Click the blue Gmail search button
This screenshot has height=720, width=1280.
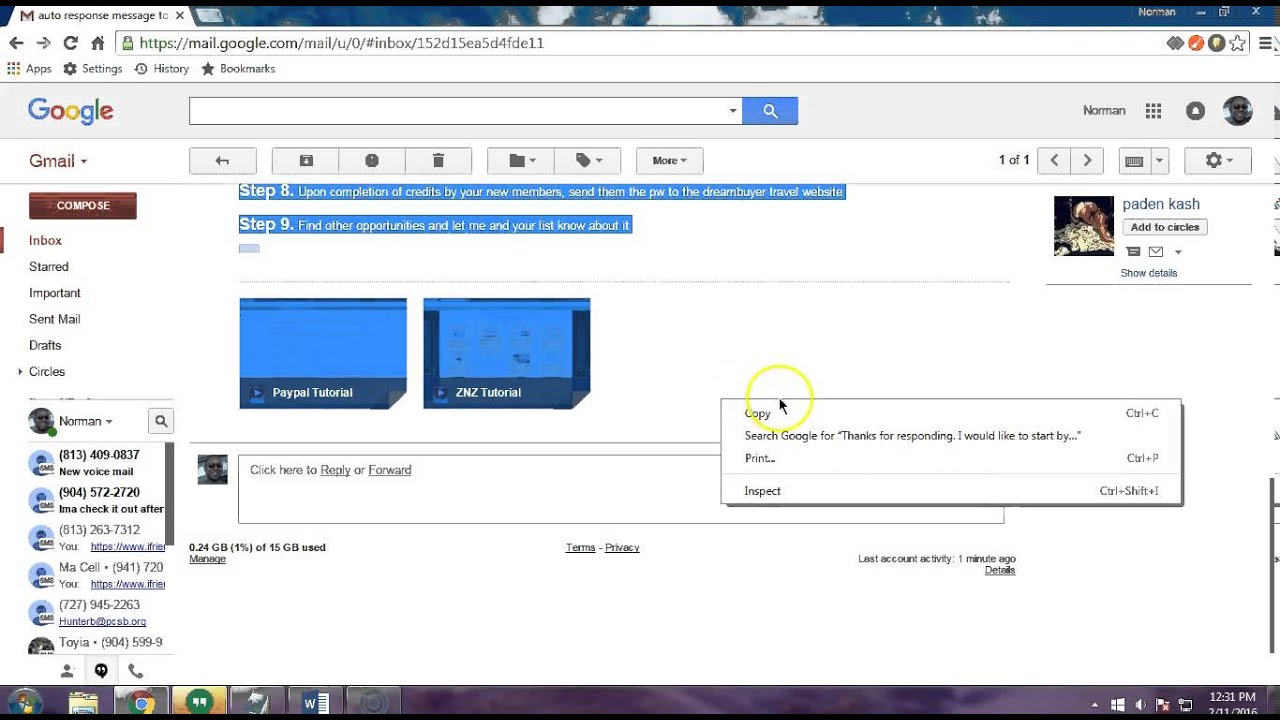(x=770, y=111)
